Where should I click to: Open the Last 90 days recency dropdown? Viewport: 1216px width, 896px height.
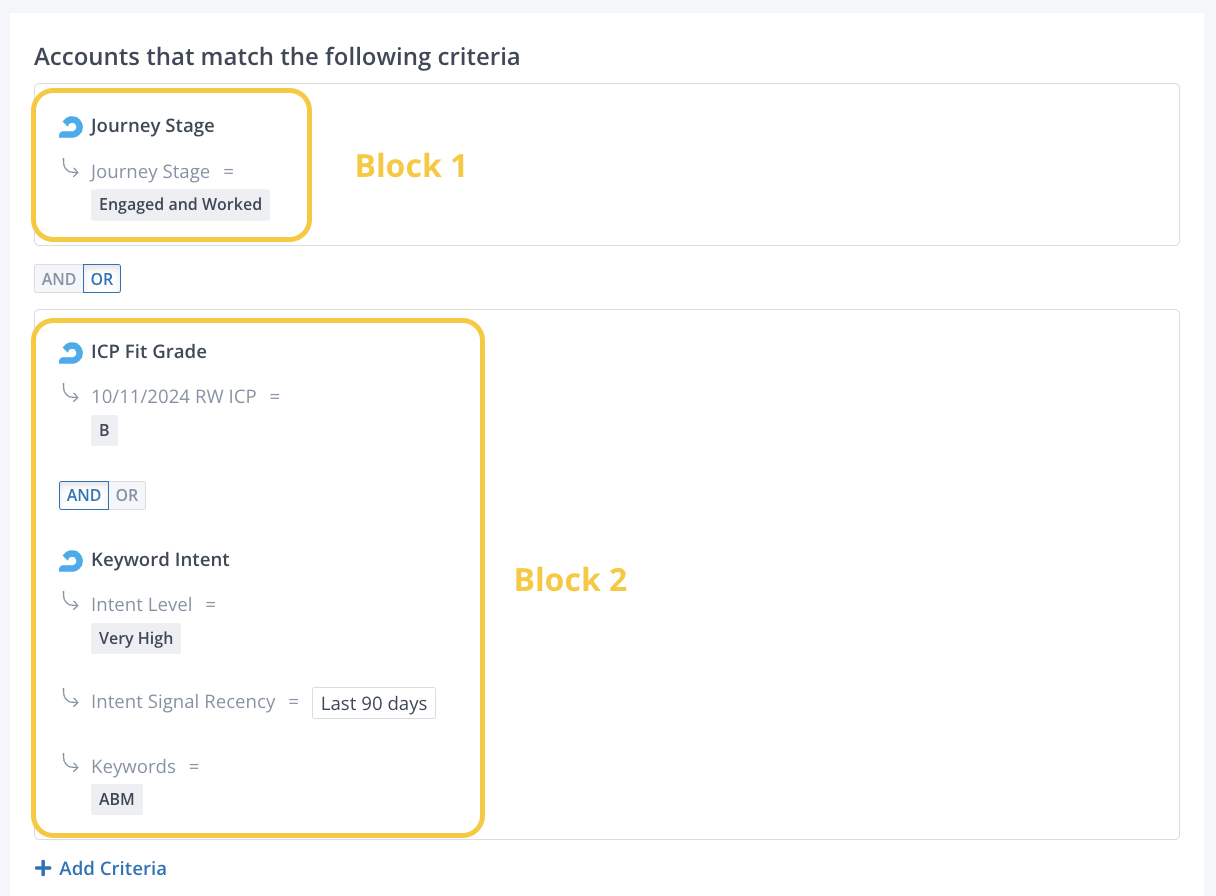374,703
